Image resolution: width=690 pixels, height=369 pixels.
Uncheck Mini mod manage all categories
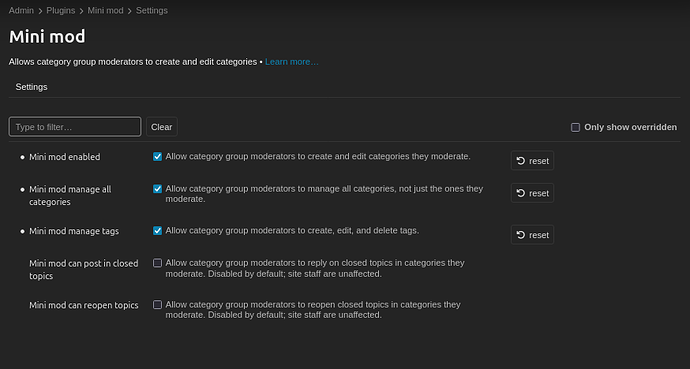[x=157, y=189]
